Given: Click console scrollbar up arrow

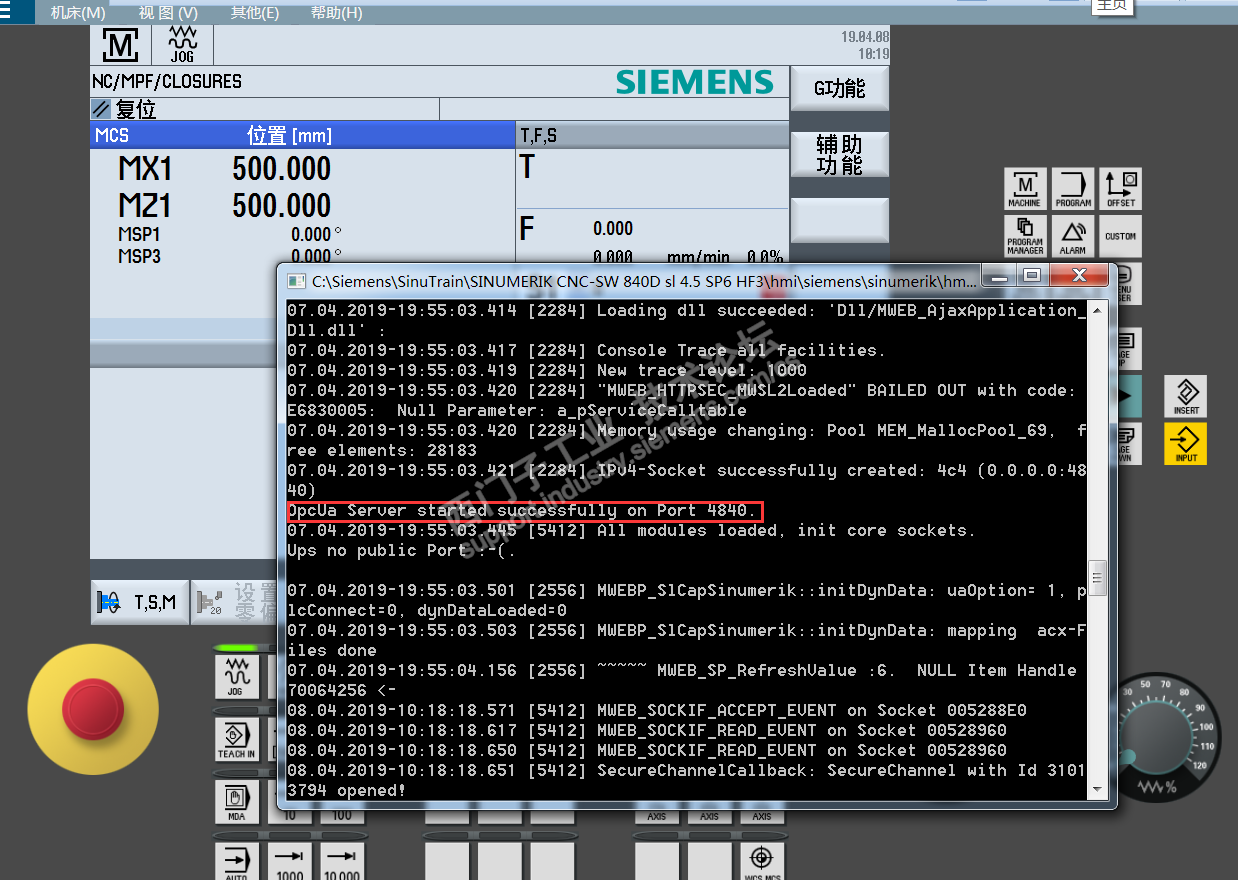Looking at the screenshot, I should coord(1097,309).
